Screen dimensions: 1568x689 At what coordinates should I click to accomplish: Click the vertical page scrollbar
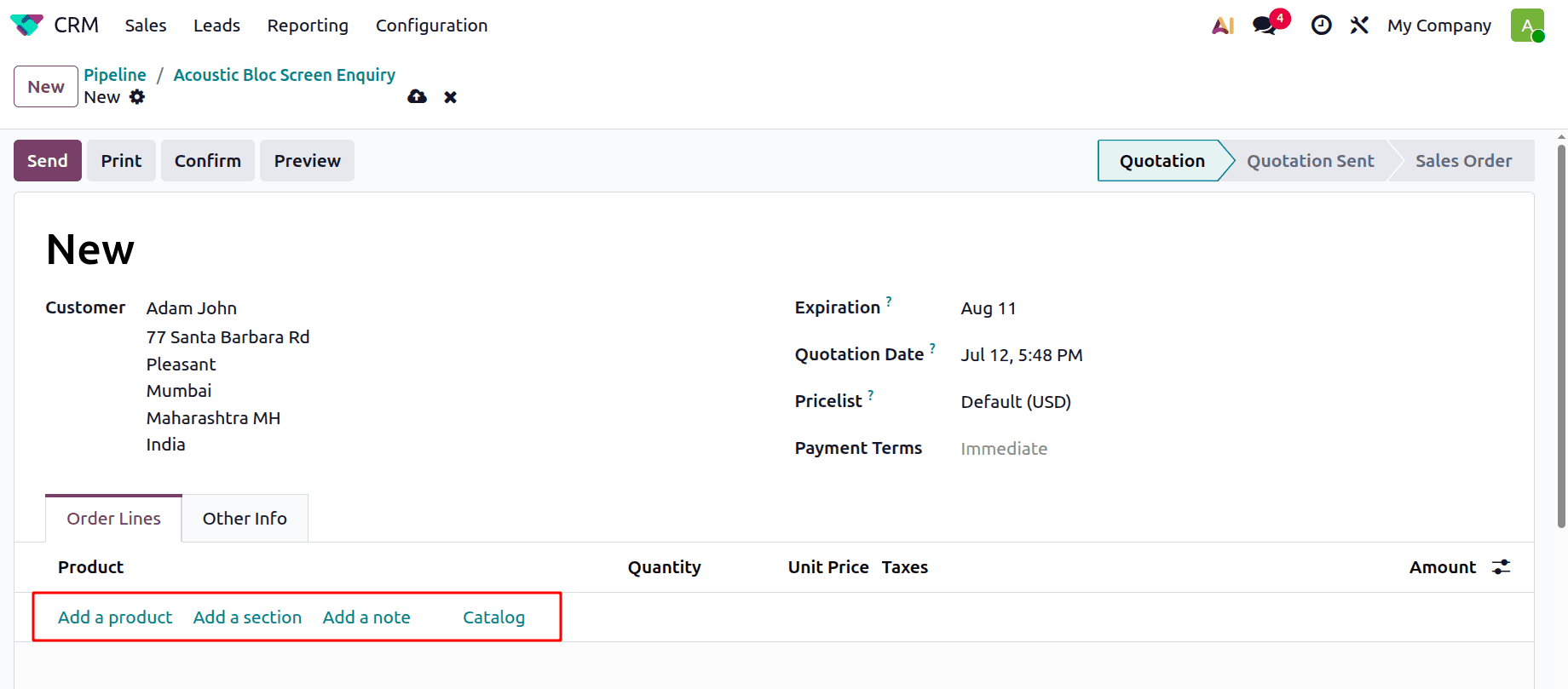1561,336
